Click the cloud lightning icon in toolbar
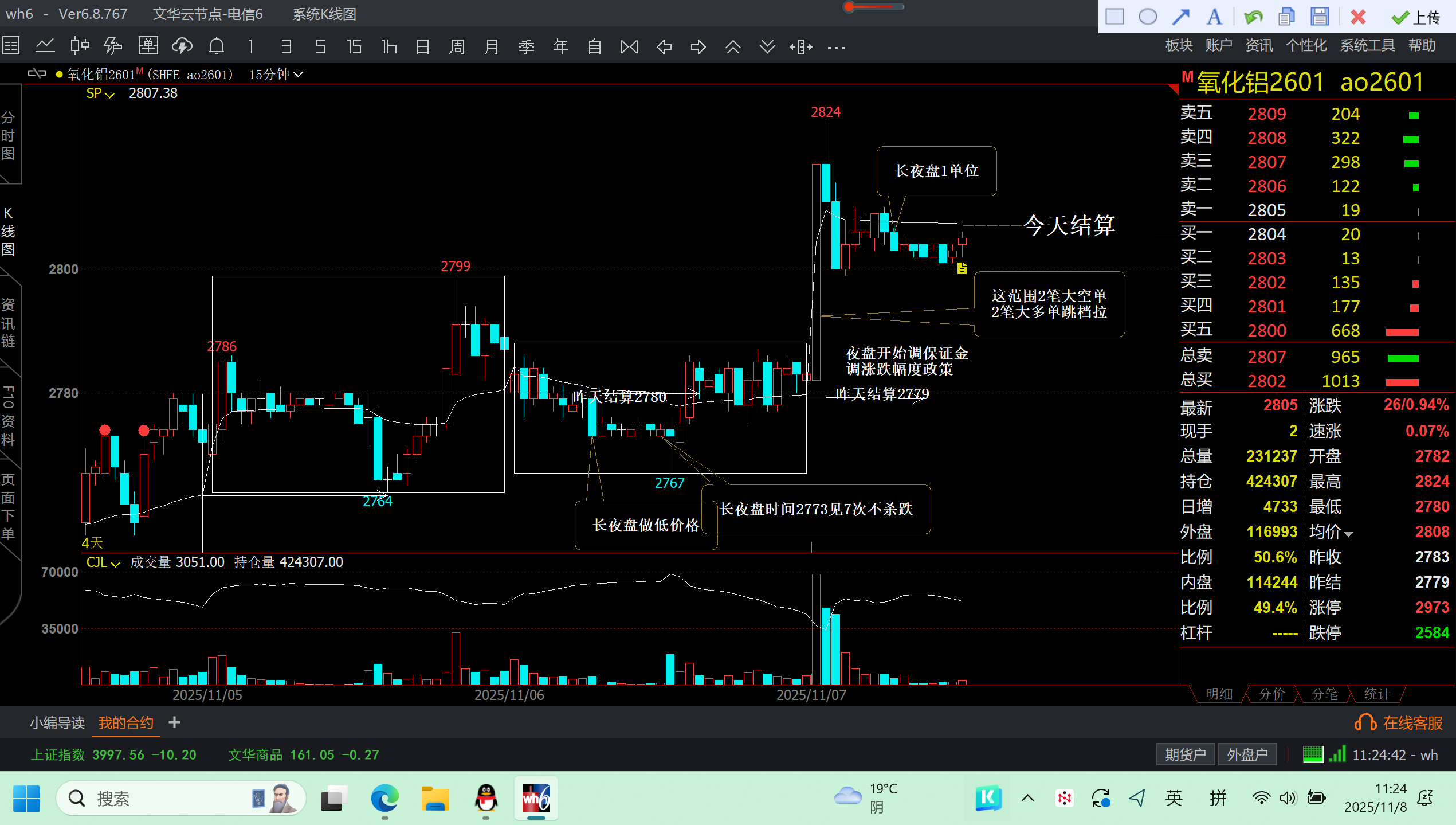The width and height of the screenshot is (1456, 825). (x=182, y=46)
